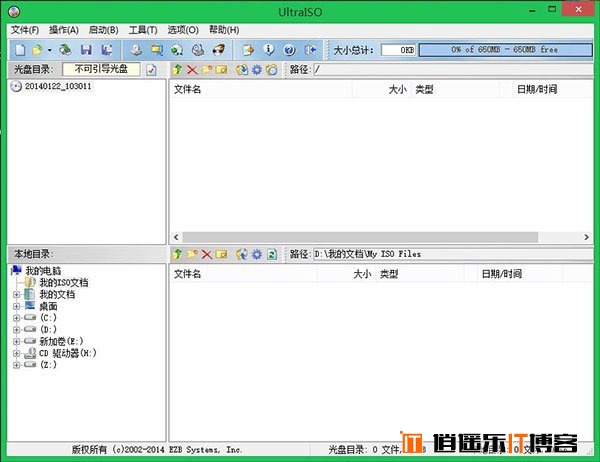Show image information via the info icon
This screenshot has height=462, width=600.
(x=269, y=50)
